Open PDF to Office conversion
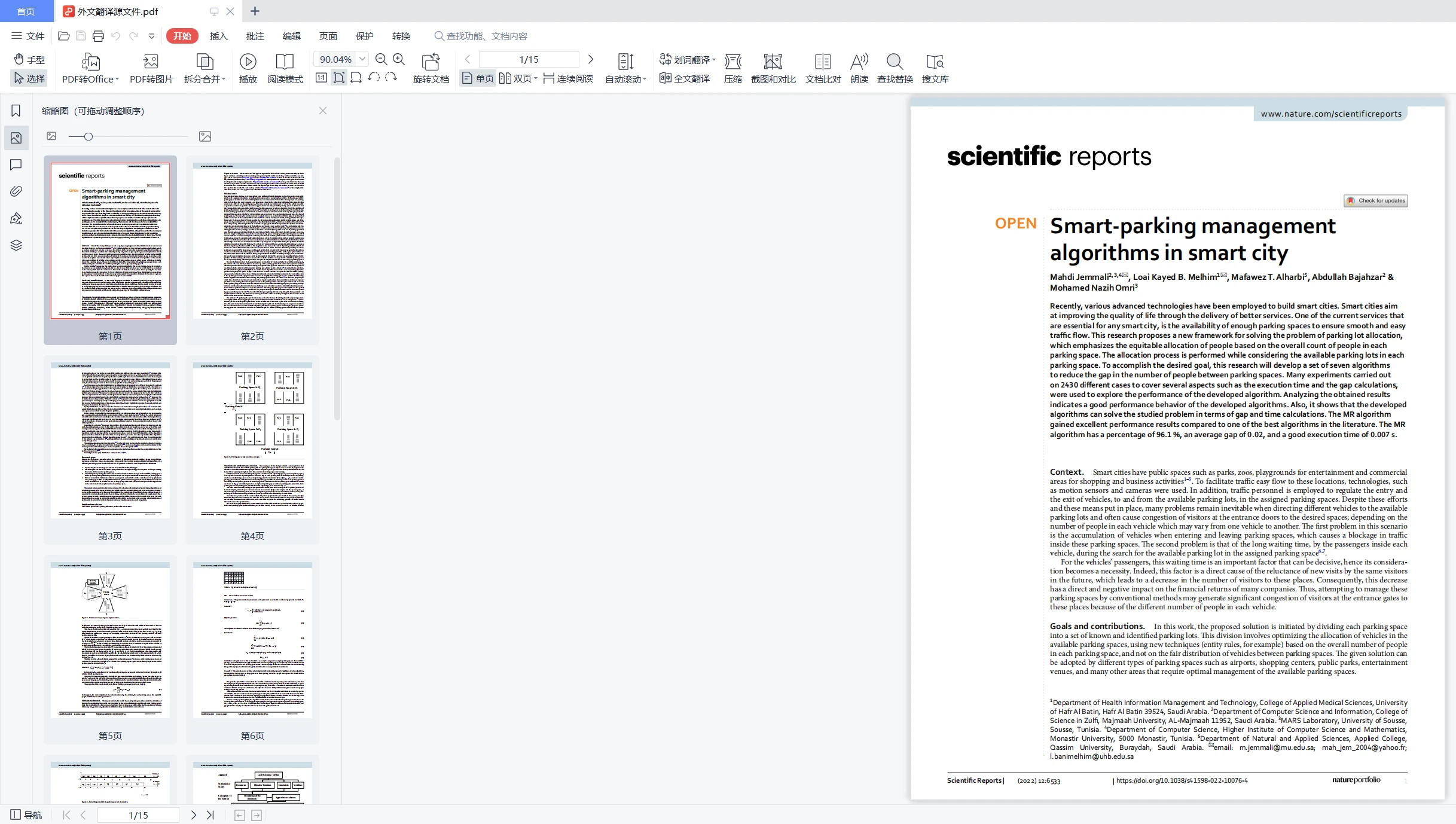1456x824 pixels. pyautogui.click(x=90, y=69)
